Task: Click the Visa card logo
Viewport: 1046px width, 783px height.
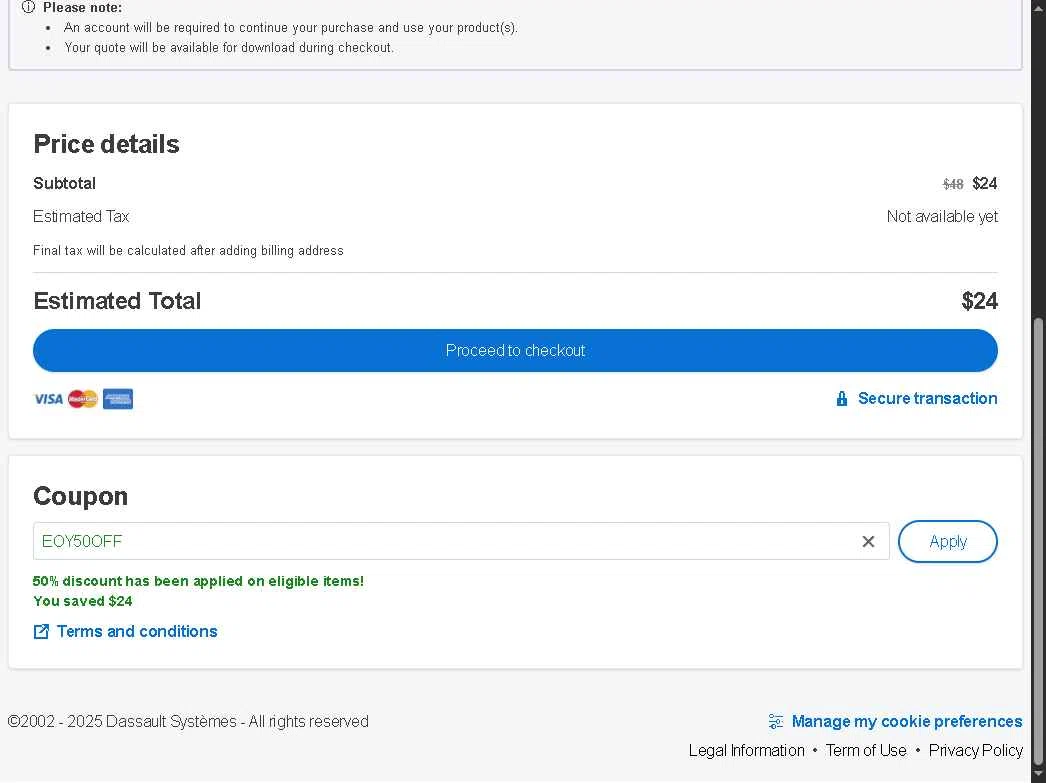Action: click(48, 399)
